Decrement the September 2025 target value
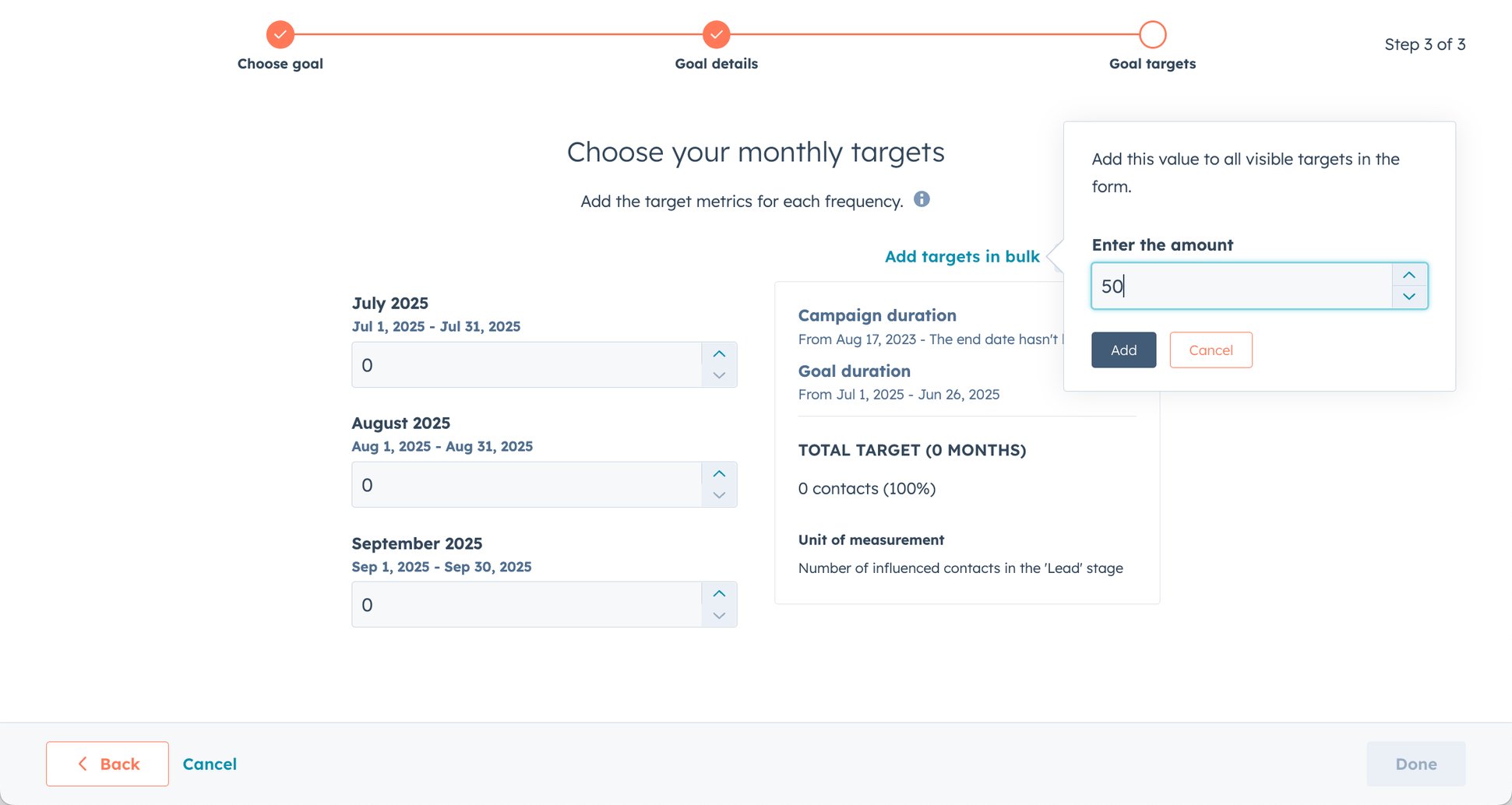 click(719, 615)
